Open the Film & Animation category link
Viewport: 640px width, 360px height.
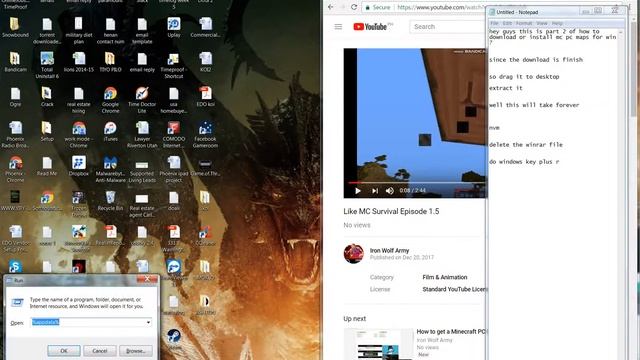pos(444,277)
